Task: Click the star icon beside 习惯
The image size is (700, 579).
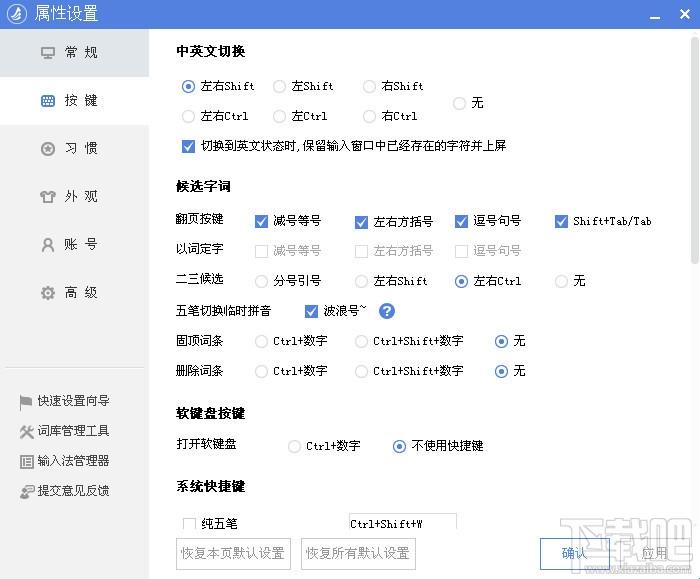Action: (x=48, y=149)
